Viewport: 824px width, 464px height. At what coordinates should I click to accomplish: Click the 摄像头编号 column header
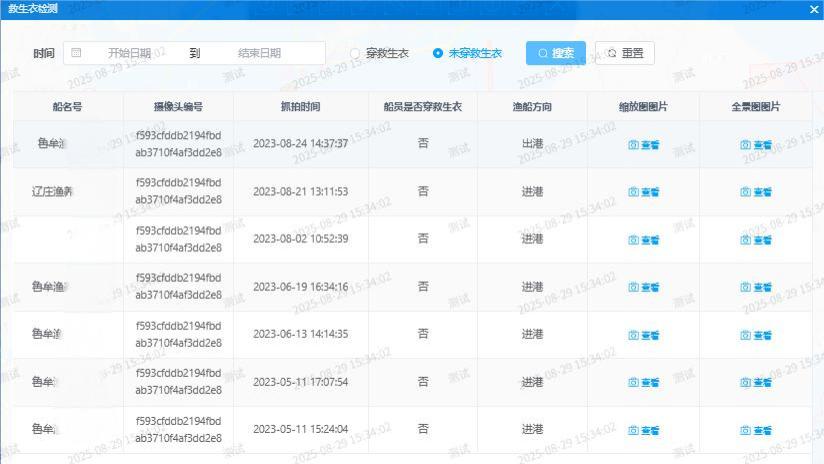pyautogui.click(x=178, y=107)
